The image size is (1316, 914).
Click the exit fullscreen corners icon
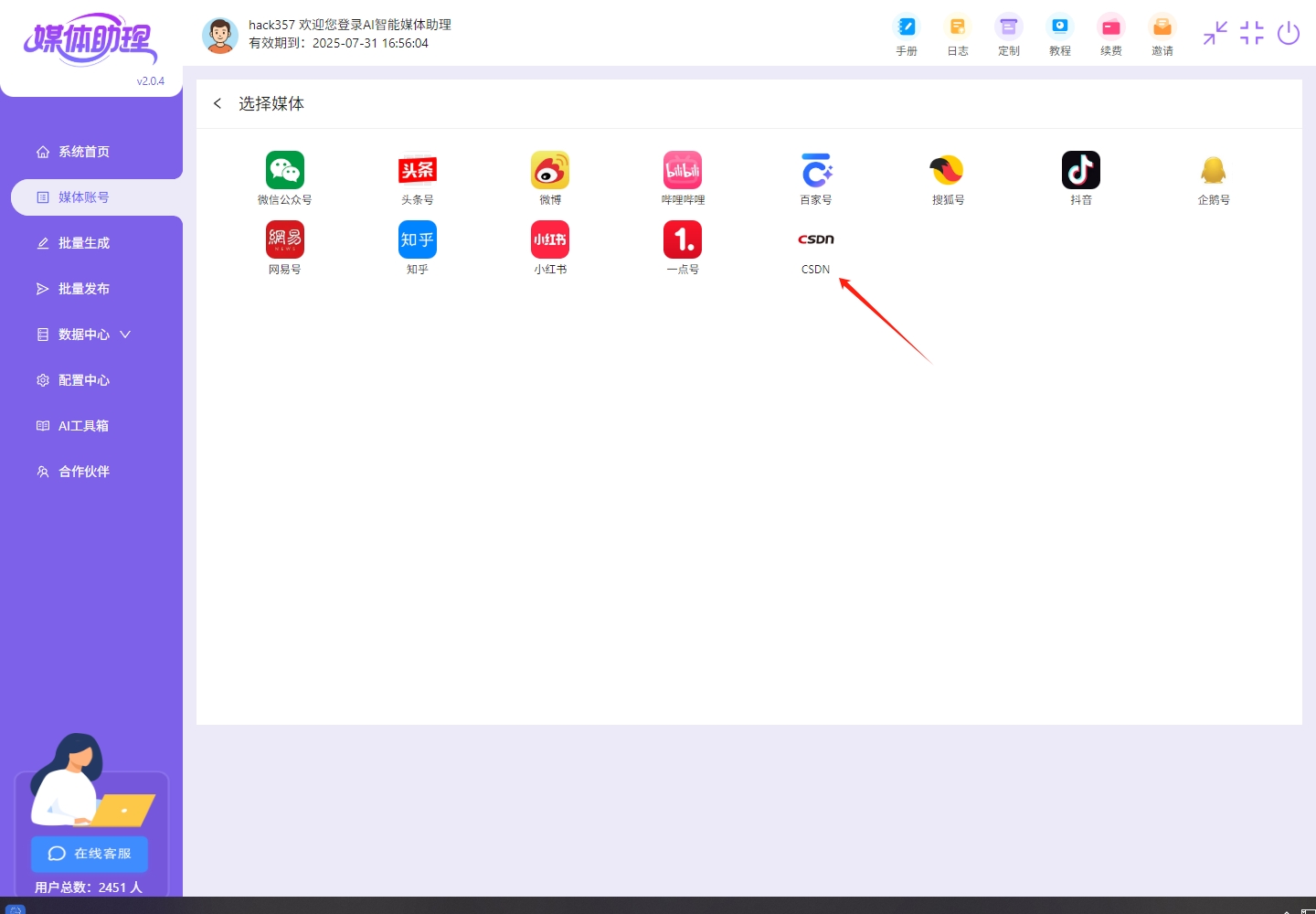point(1252,34)
